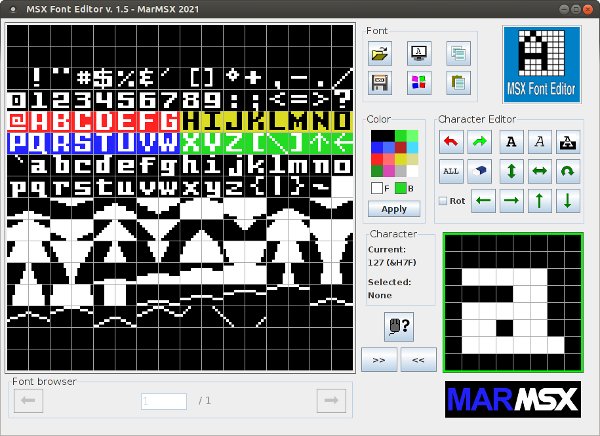Viewport: 600px width, 436px height.
Task: Pick the yellow palette color
Action: [401, 159]
